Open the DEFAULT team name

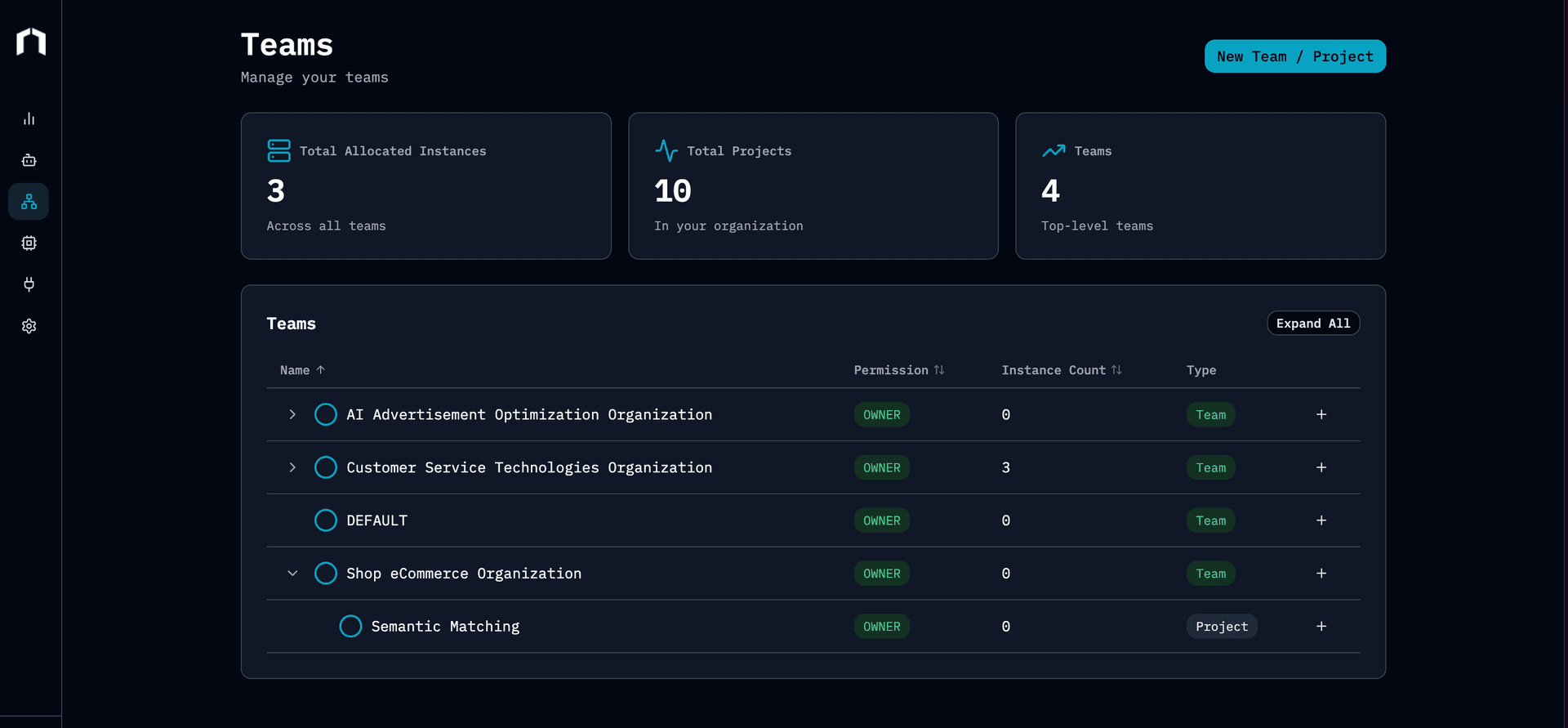376,520
